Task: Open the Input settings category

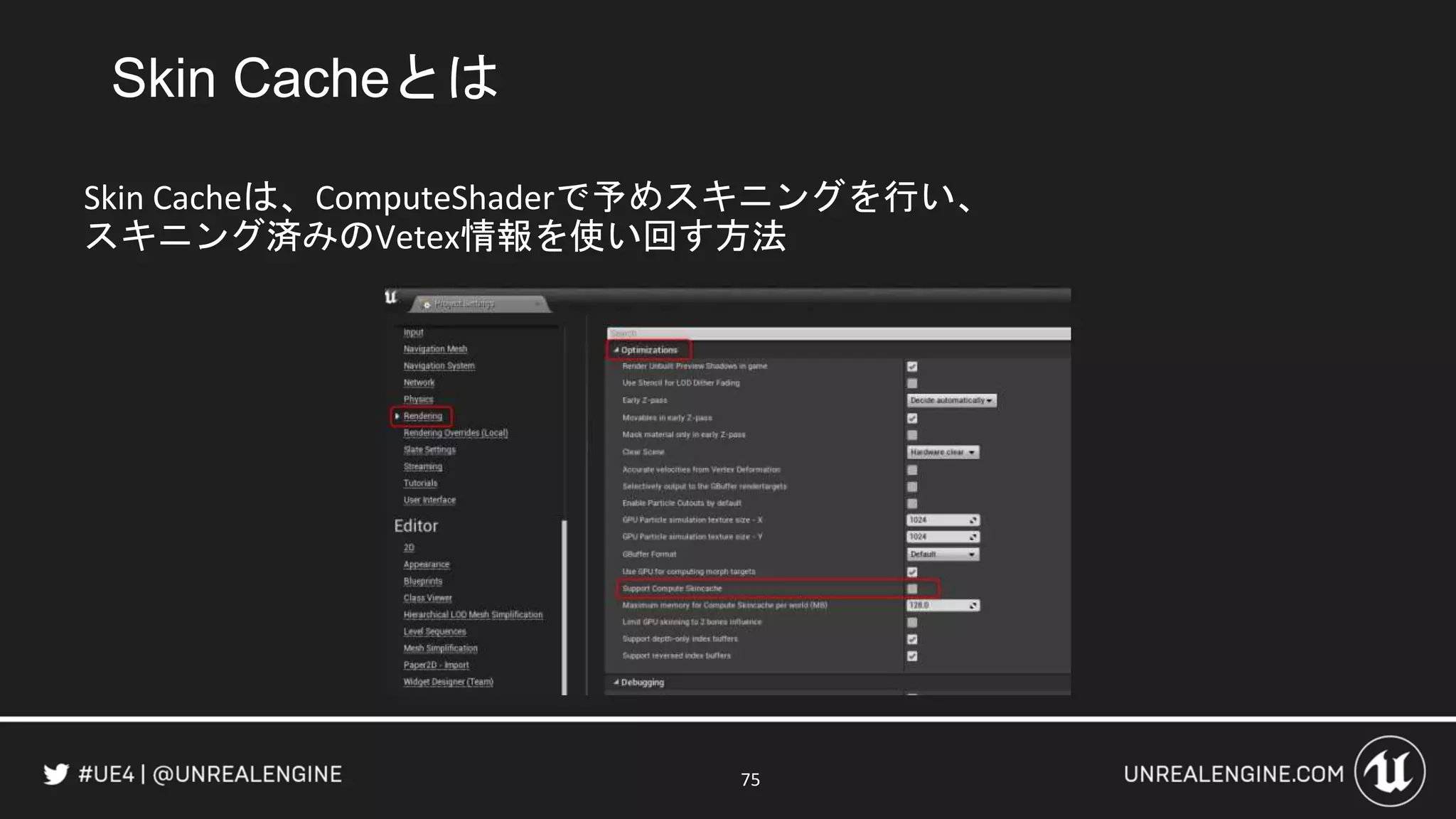Action: (414, 333)
